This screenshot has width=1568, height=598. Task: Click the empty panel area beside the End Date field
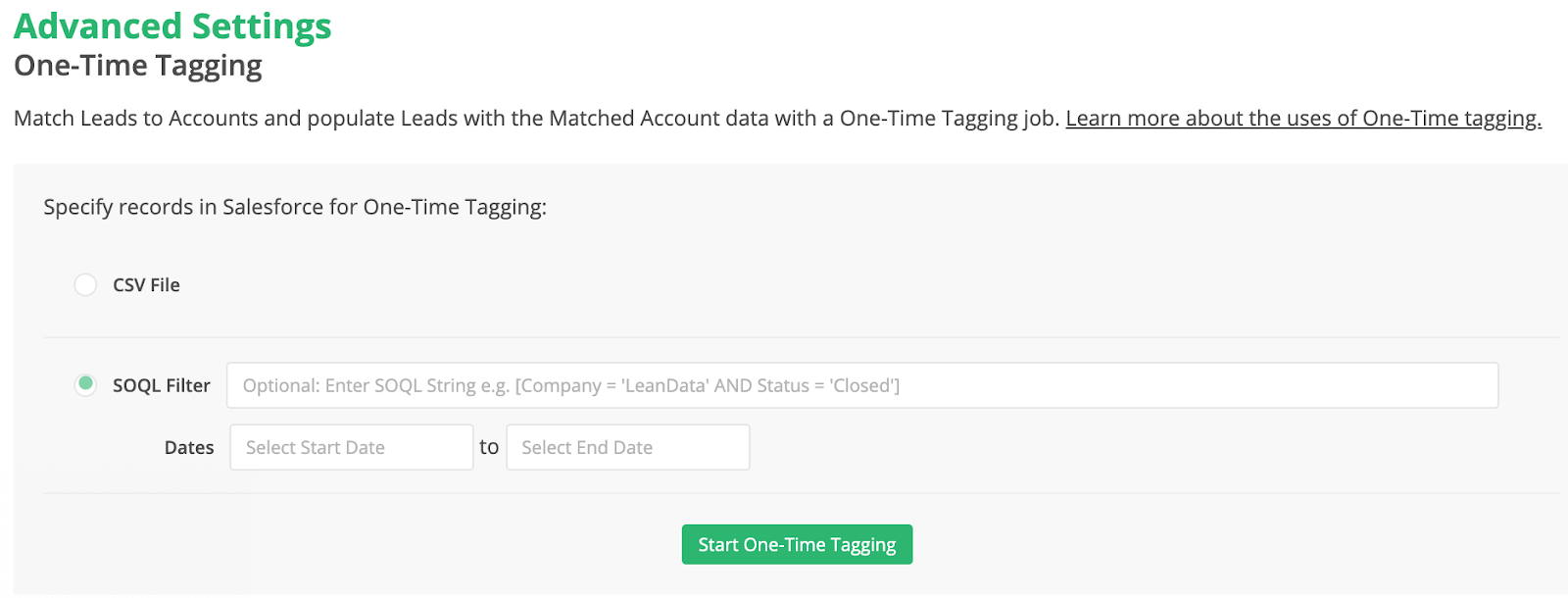click(x=1127, y=447)
